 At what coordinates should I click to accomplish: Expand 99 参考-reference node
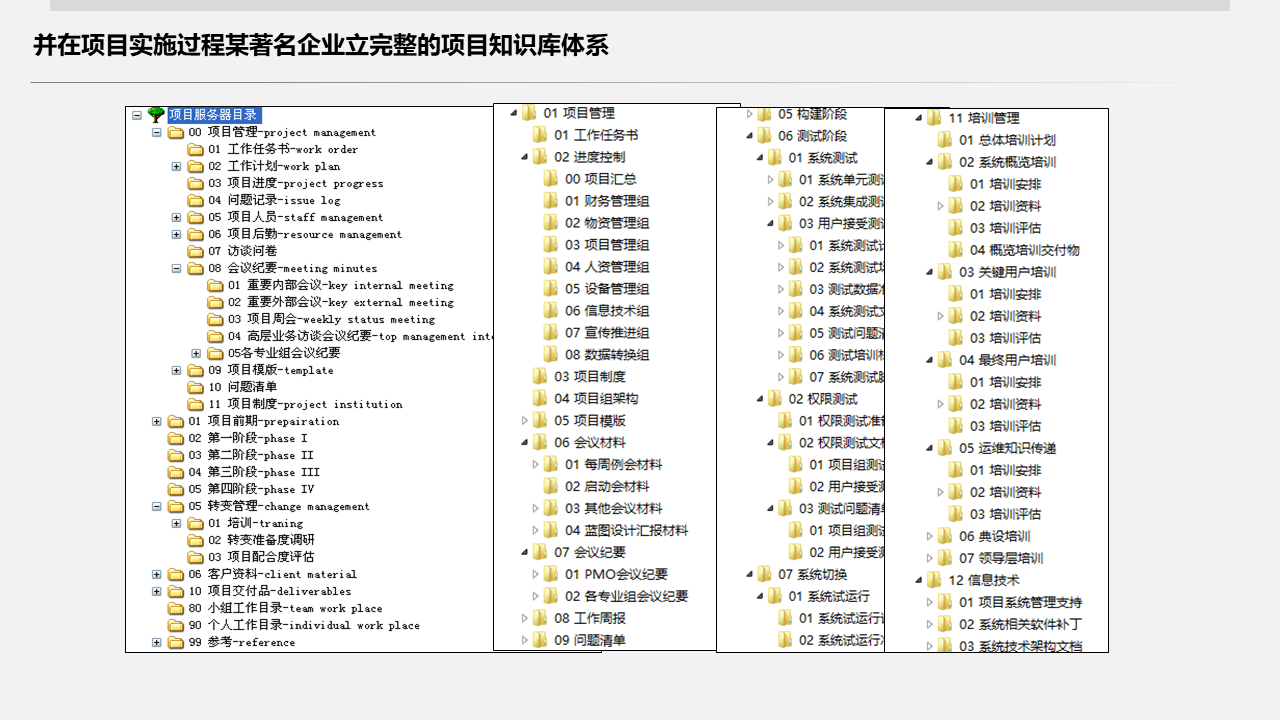157,642
